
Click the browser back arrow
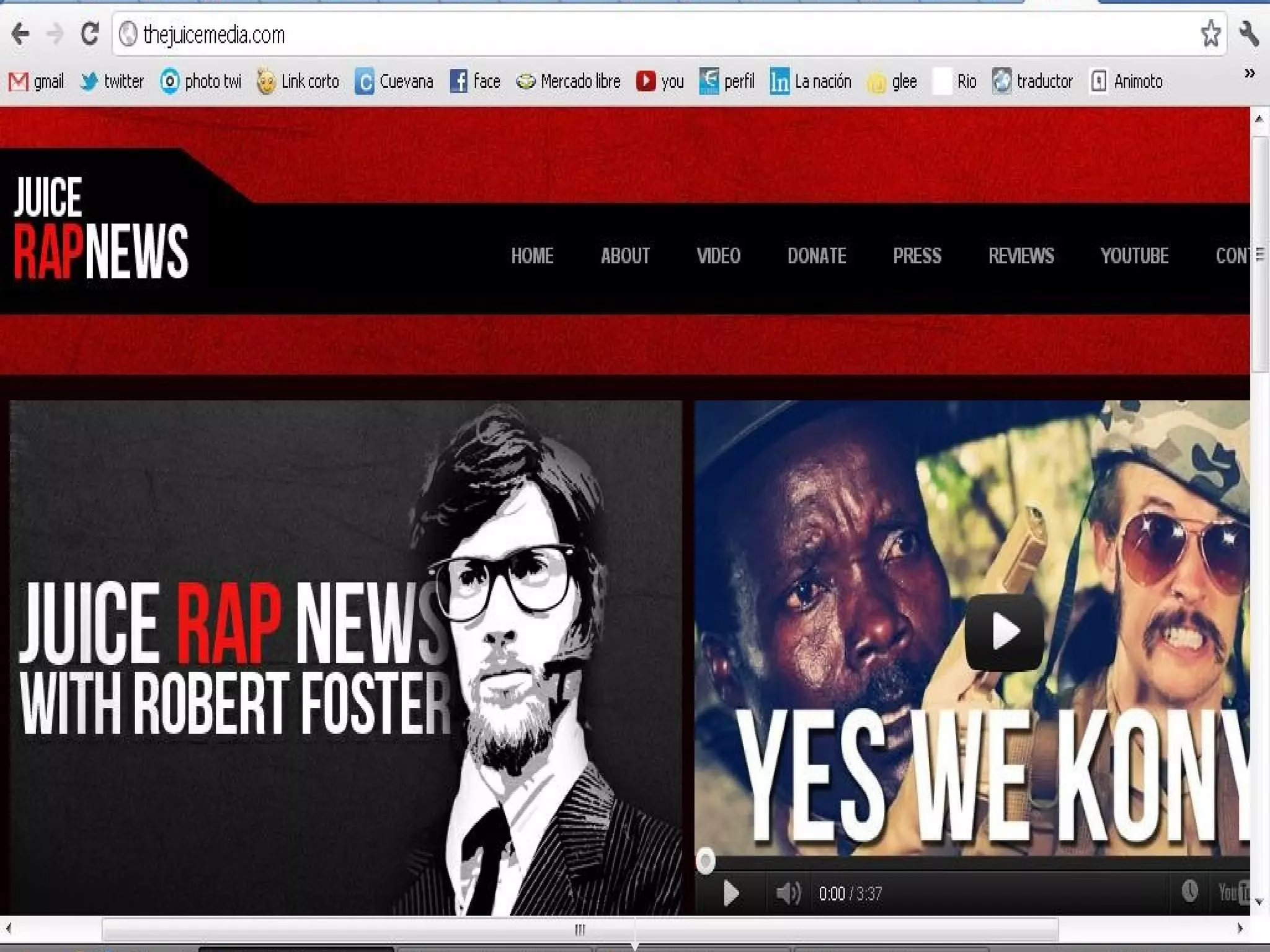(x=20, y=34)
